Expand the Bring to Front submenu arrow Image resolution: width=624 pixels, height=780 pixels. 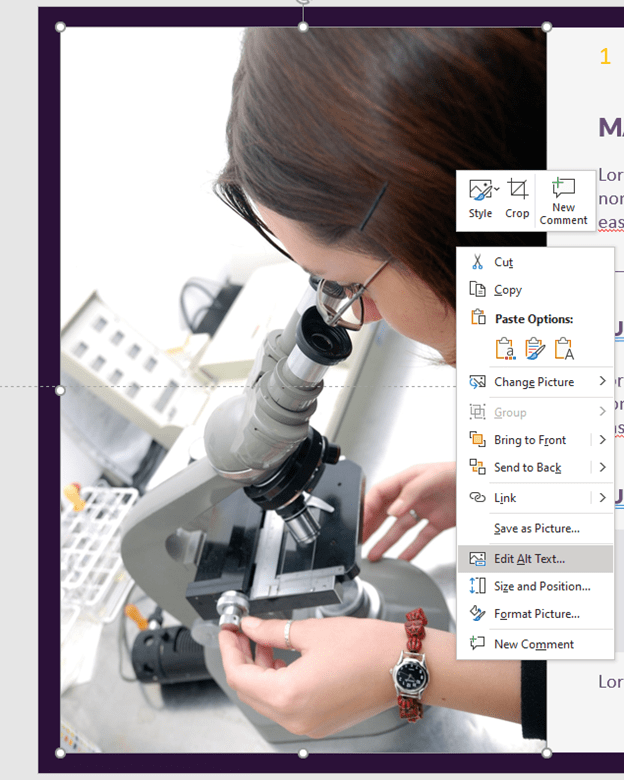602,439
